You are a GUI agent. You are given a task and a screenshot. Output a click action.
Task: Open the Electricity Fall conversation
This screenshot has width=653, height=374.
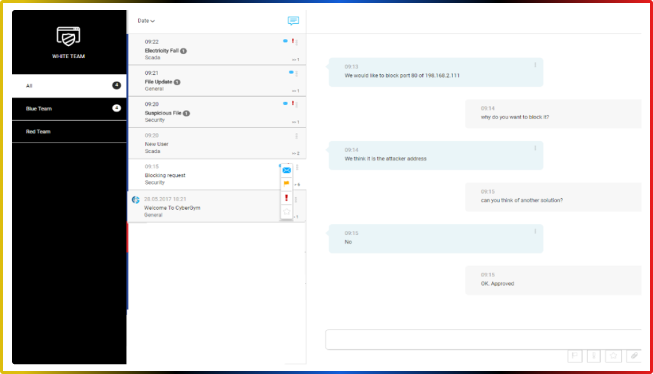pyautogui.click(x=217, y=49)
